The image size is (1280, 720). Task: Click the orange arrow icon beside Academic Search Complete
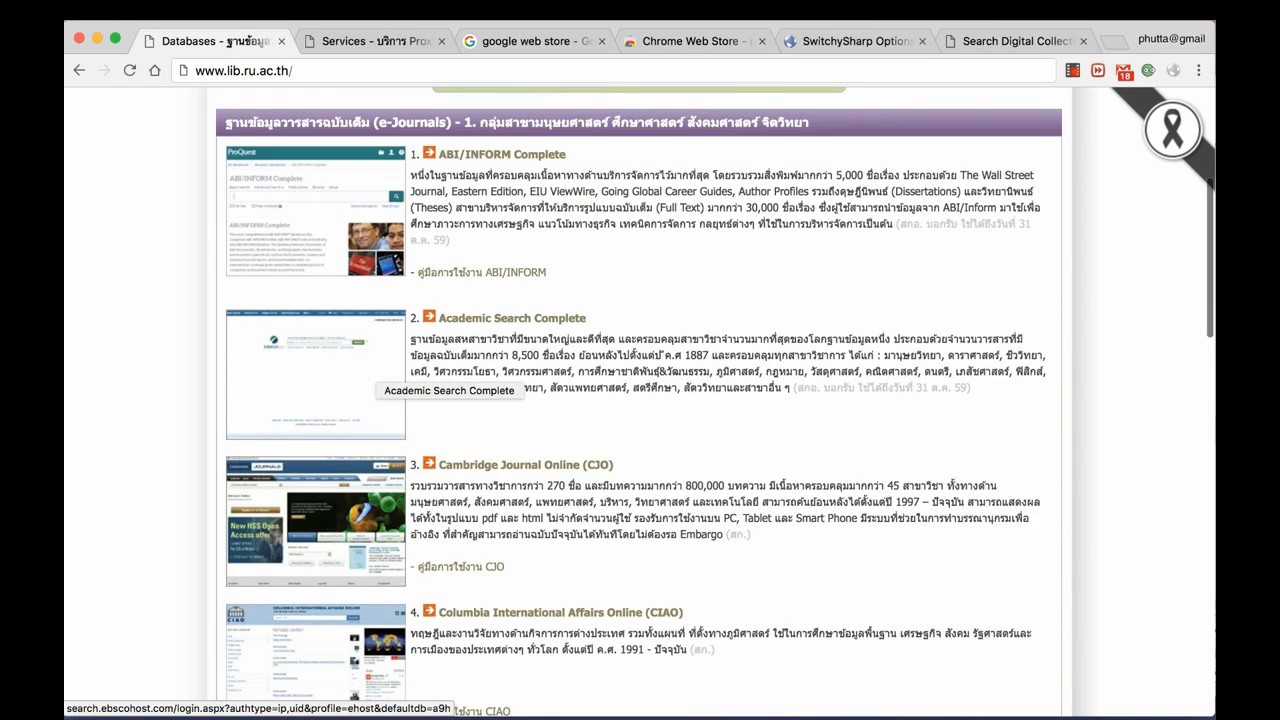(429, 317)
